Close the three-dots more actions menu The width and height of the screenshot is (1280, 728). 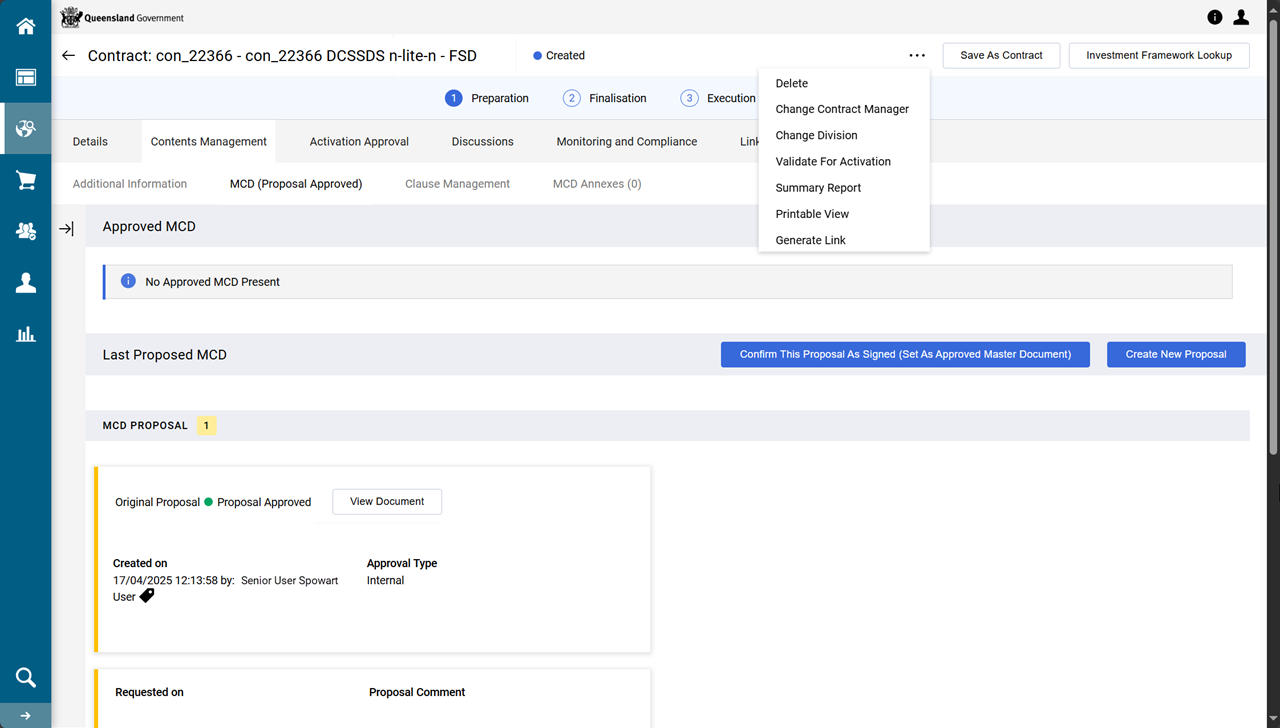917,56
